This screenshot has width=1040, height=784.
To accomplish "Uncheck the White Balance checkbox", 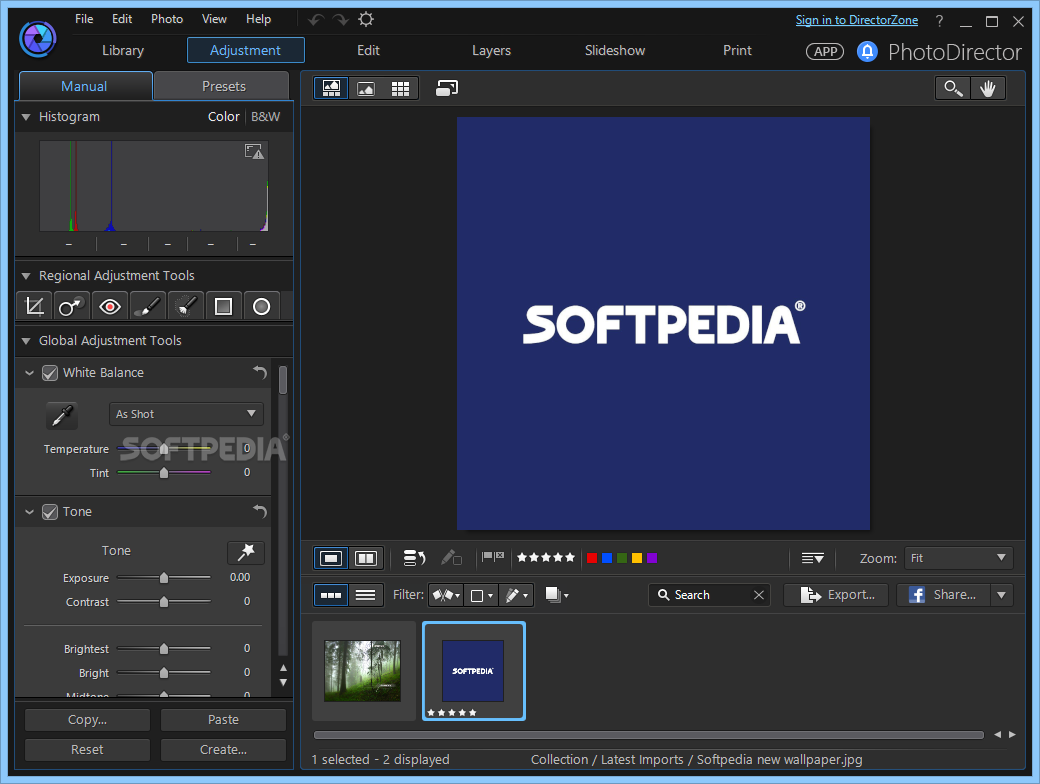I will click(50, 373).
